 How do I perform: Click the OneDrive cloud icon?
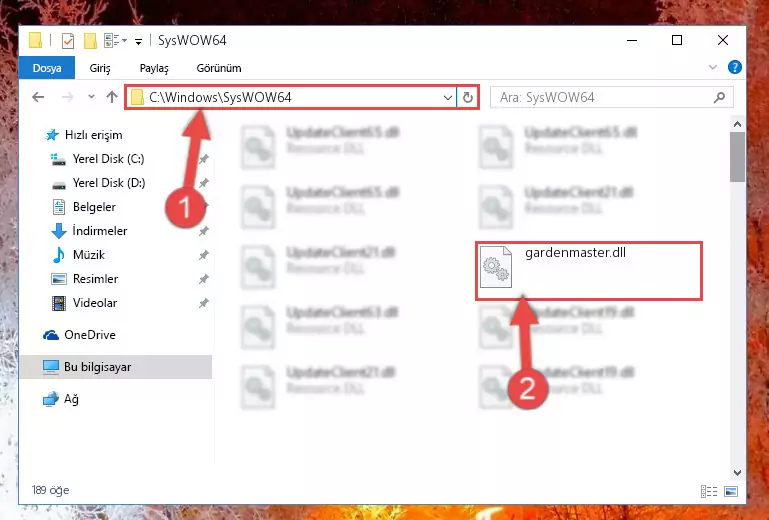click(x=51, y=335)
